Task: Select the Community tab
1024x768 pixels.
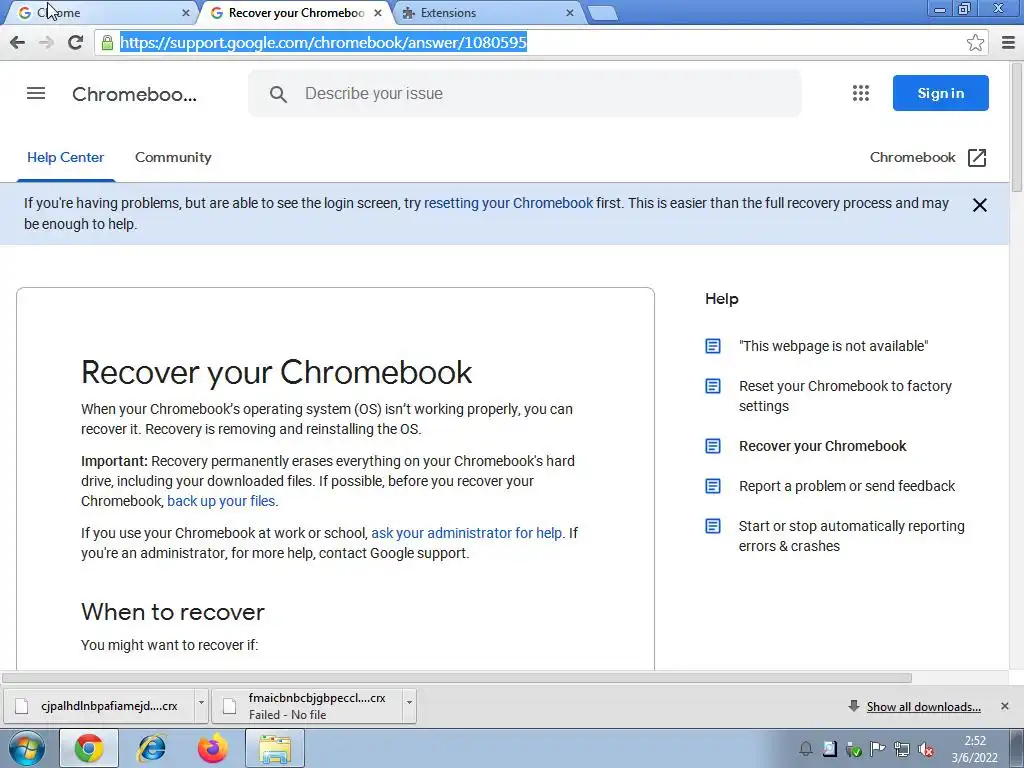Action: click(173, 157)
